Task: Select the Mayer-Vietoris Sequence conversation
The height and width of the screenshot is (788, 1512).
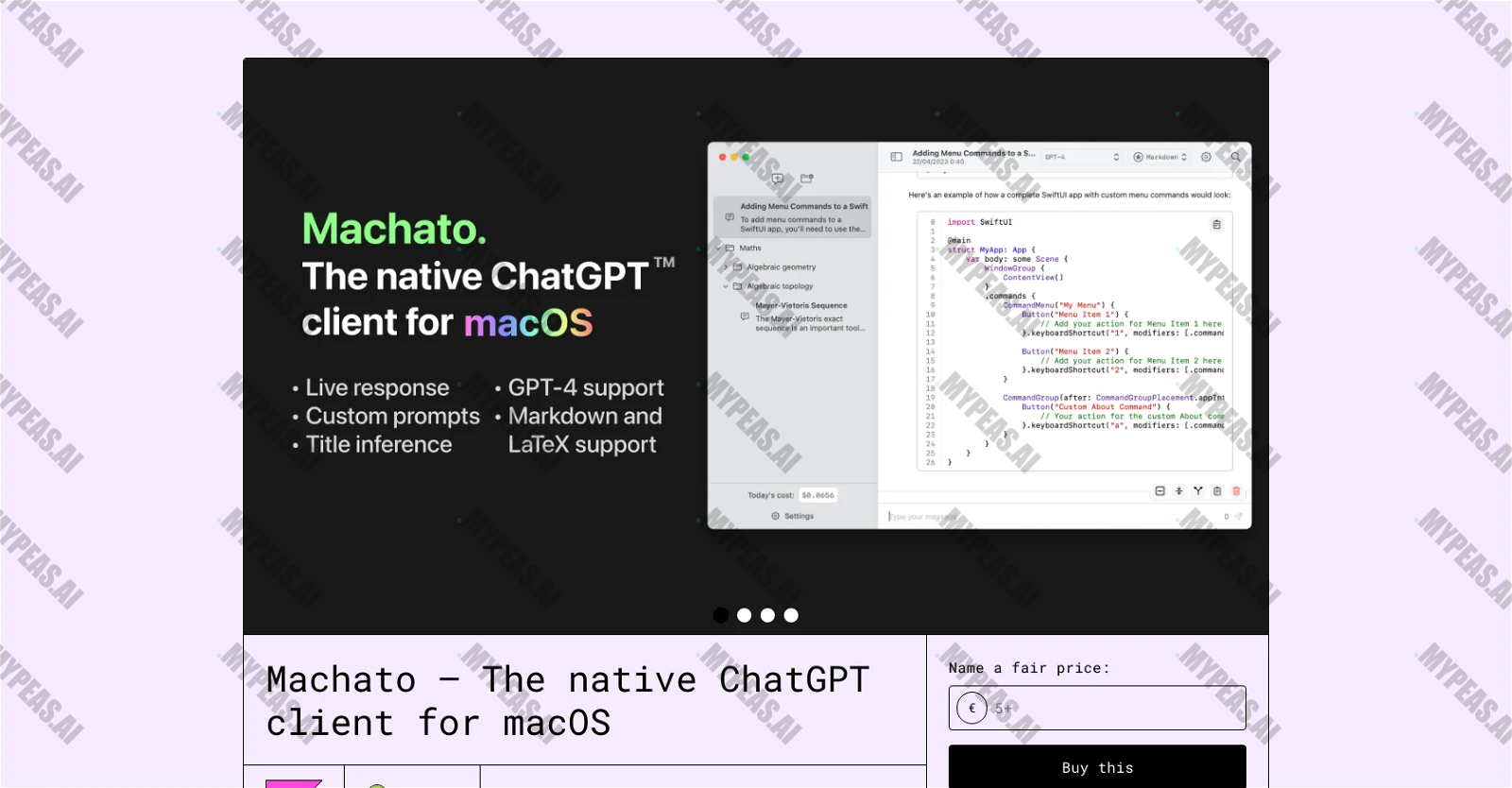Action: click(x=801, y=317)
